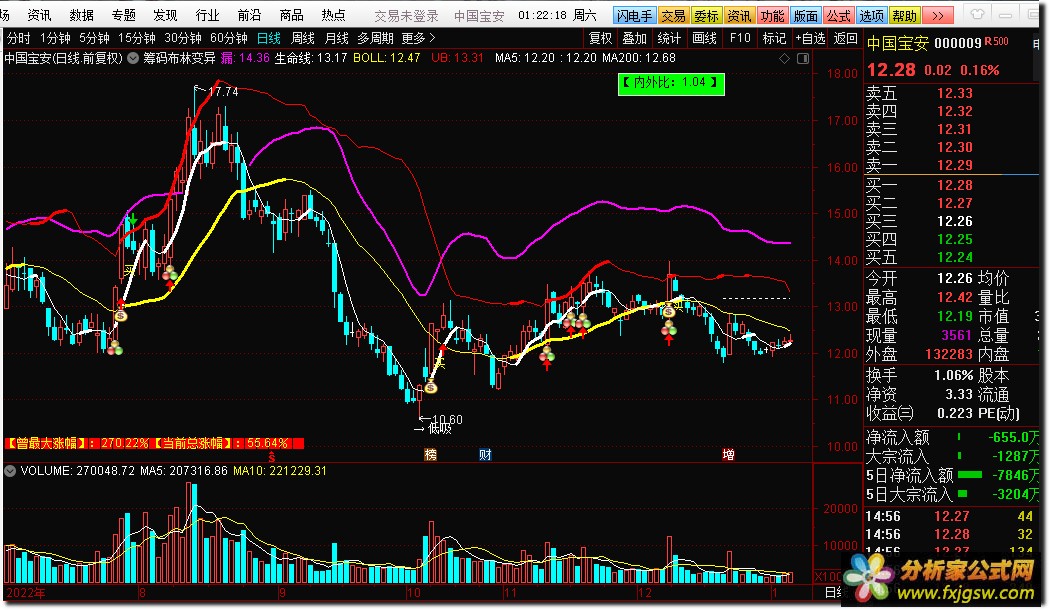Open the yellow 资讯 toolbar button
The height and width of the screenshot is (610, 1051).
tap(739, 15)
